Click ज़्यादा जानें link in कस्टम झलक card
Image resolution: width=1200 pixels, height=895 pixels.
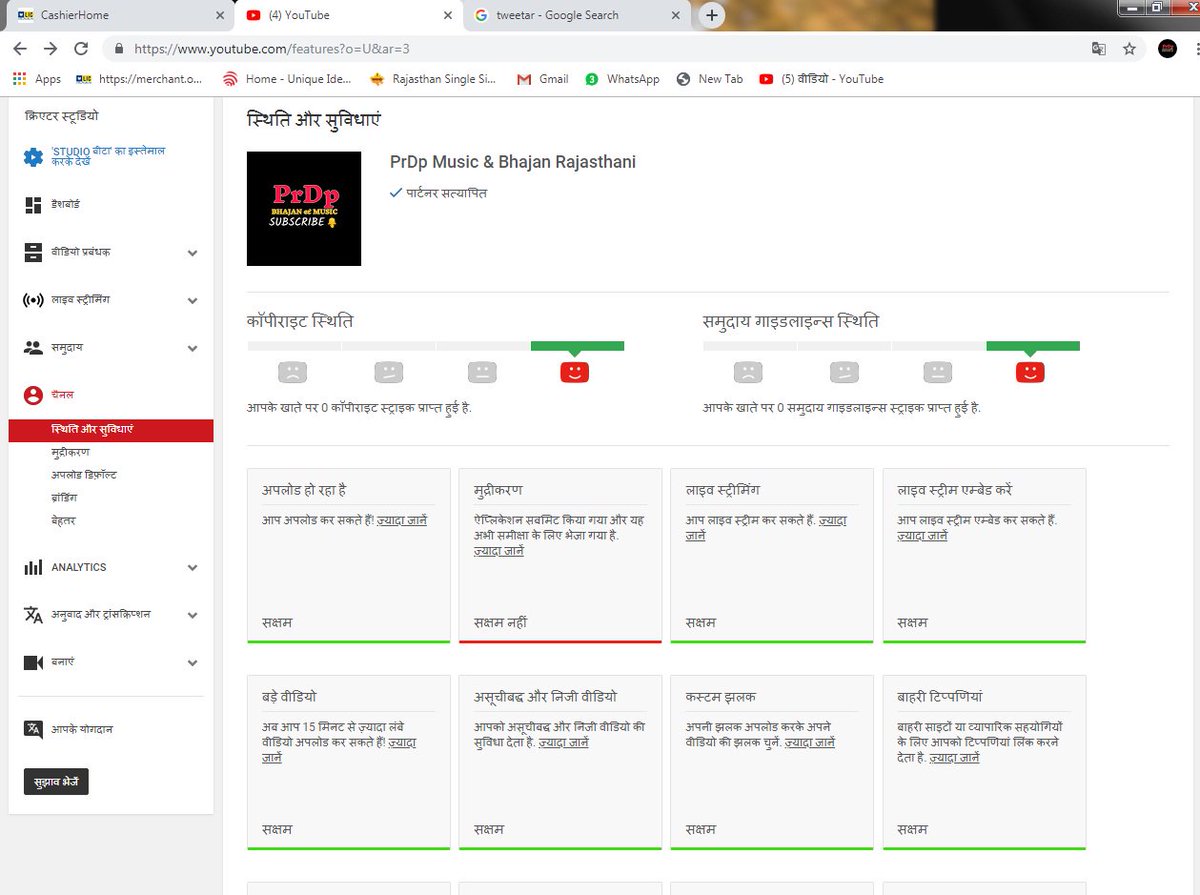coord(810,743)
